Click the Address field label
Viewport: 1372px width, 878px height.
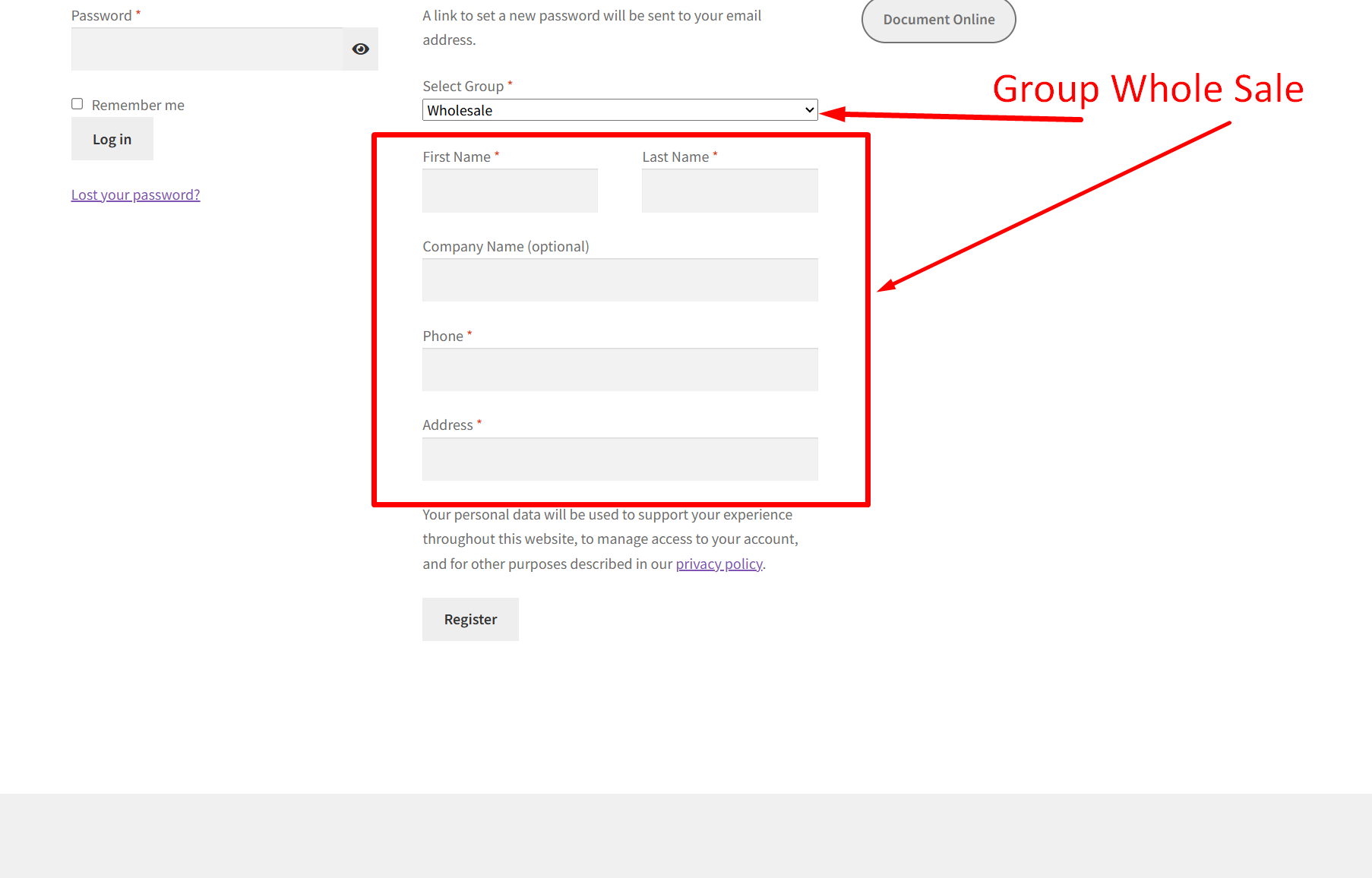[447, 425]
